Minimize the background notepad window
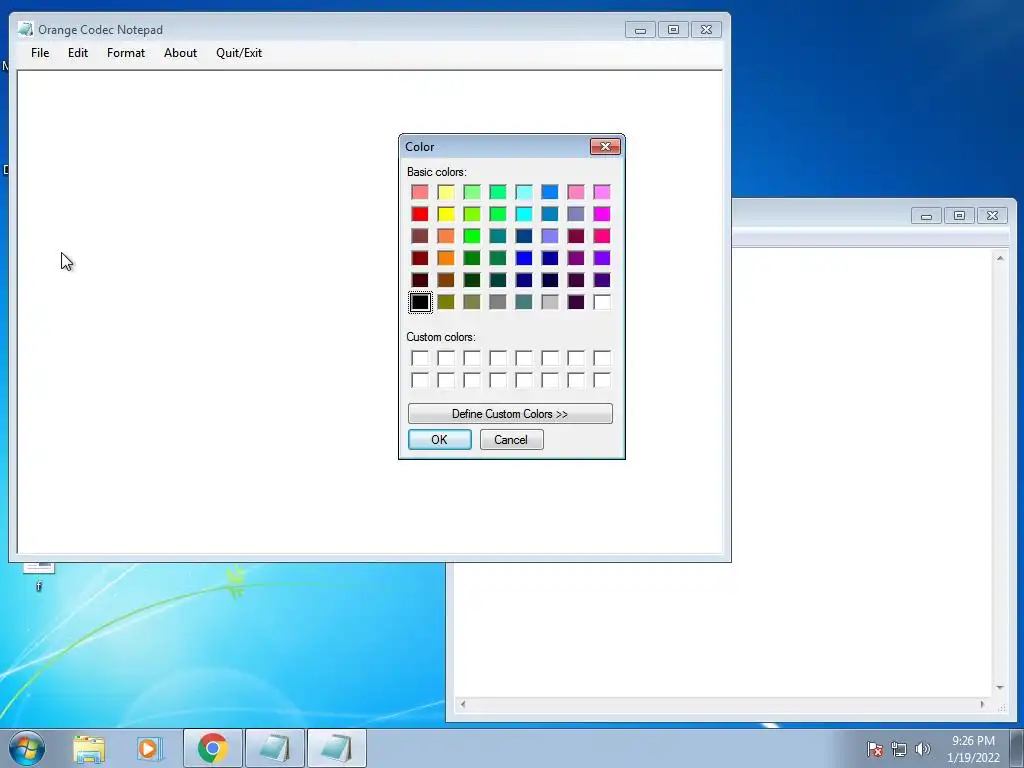 (x=926, y=216)
